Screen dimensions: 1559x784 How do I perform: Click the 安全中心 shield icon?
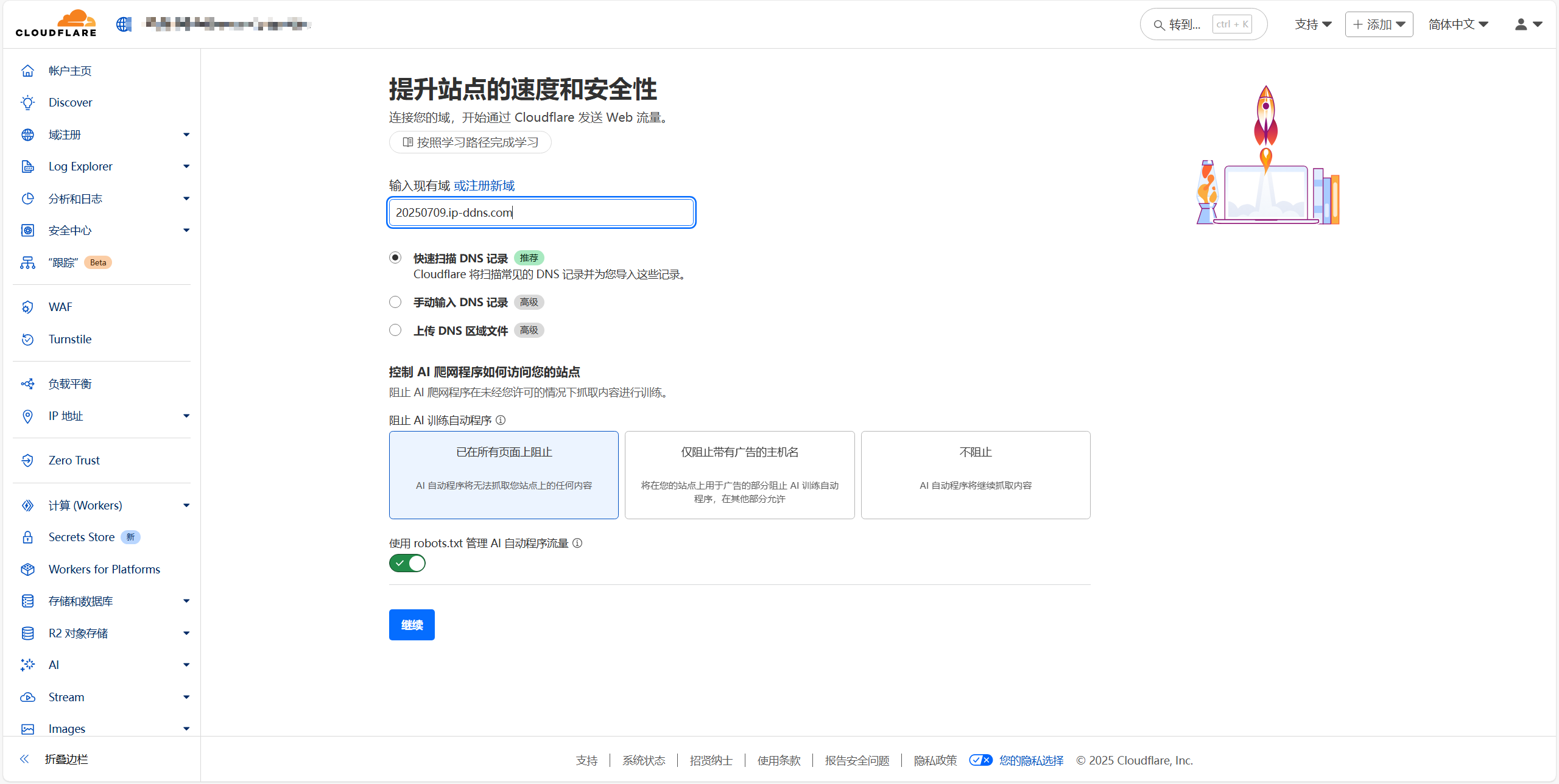click(27, 230)
